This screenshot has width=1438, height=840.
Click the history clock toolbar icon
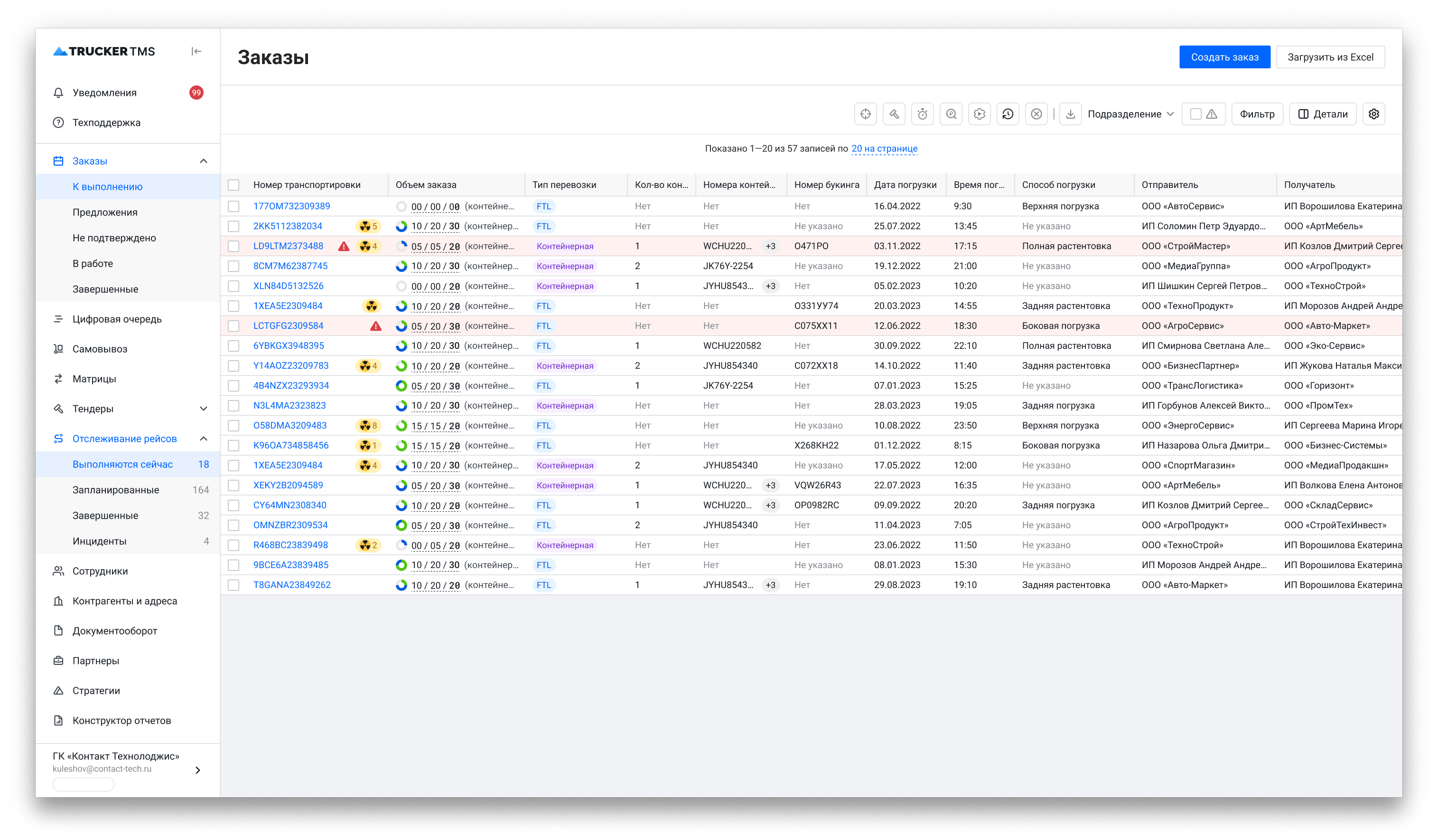(1008, 114)
